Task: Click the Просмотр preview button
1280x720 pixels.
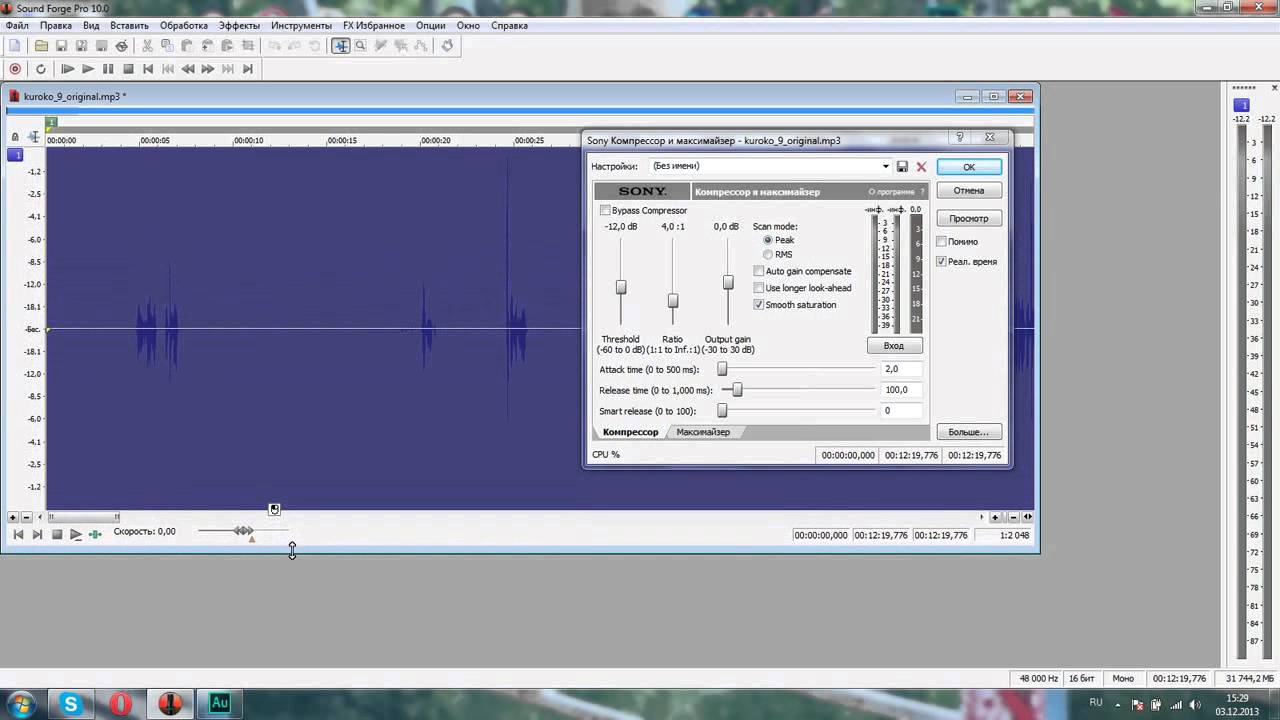Action: tap(969, 218)
